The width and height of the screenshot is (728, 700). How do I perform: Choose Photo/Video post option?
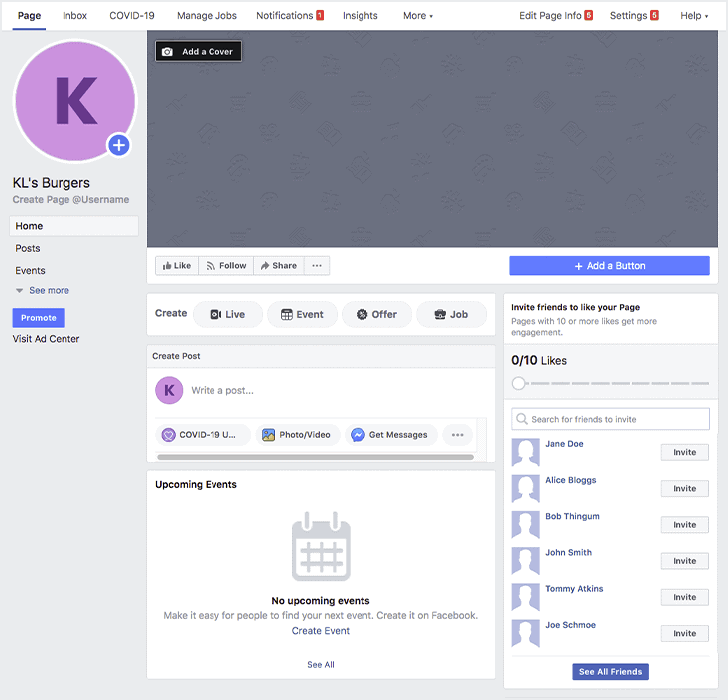298,435
